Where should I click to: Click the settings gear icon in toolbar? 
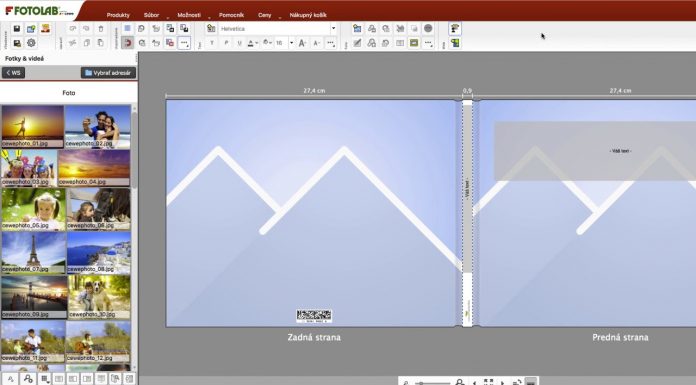(x=31, y=43)
